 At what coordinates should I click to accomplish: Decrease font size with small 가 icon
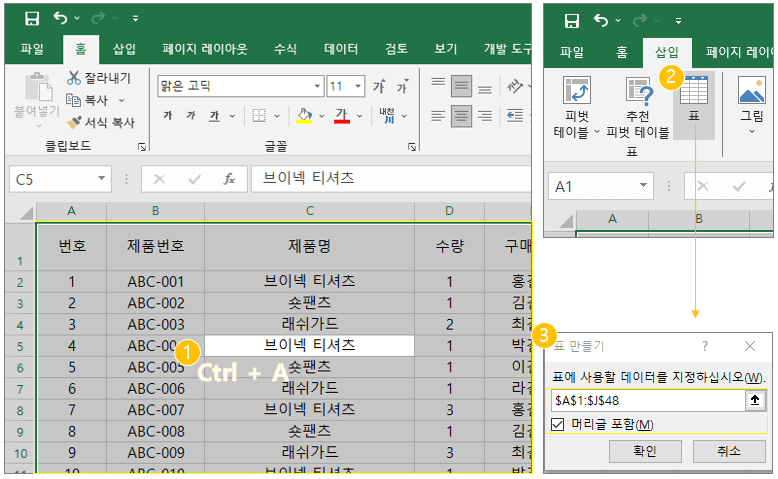pos(402,87)
